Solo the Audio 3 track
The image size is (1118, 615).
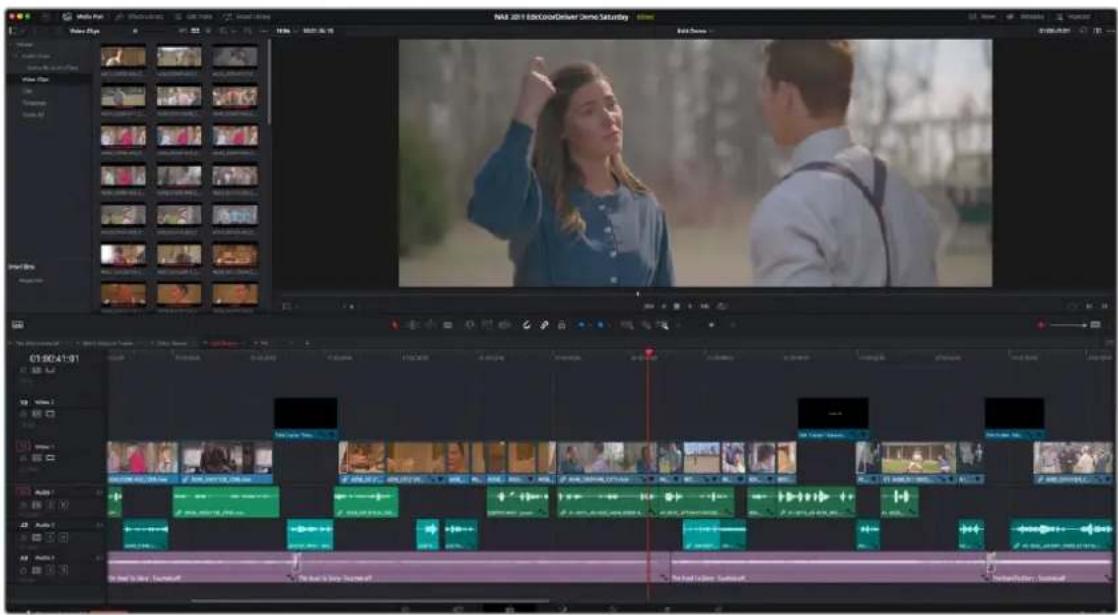click(x=50, y=570)
